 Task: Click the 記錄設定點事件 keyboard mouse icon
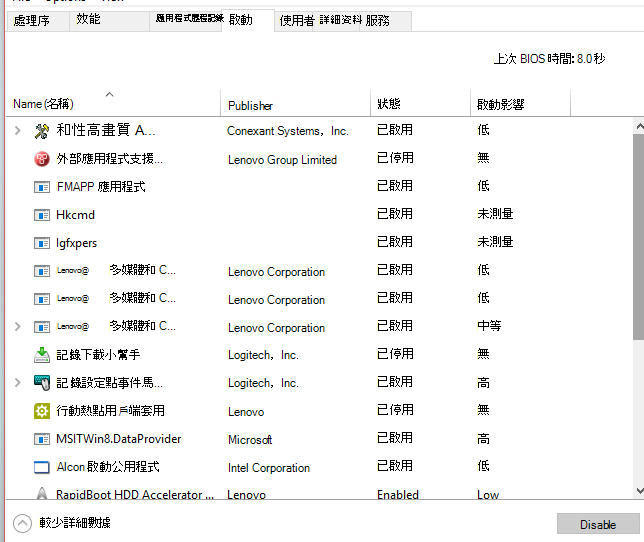coord(41,383)
